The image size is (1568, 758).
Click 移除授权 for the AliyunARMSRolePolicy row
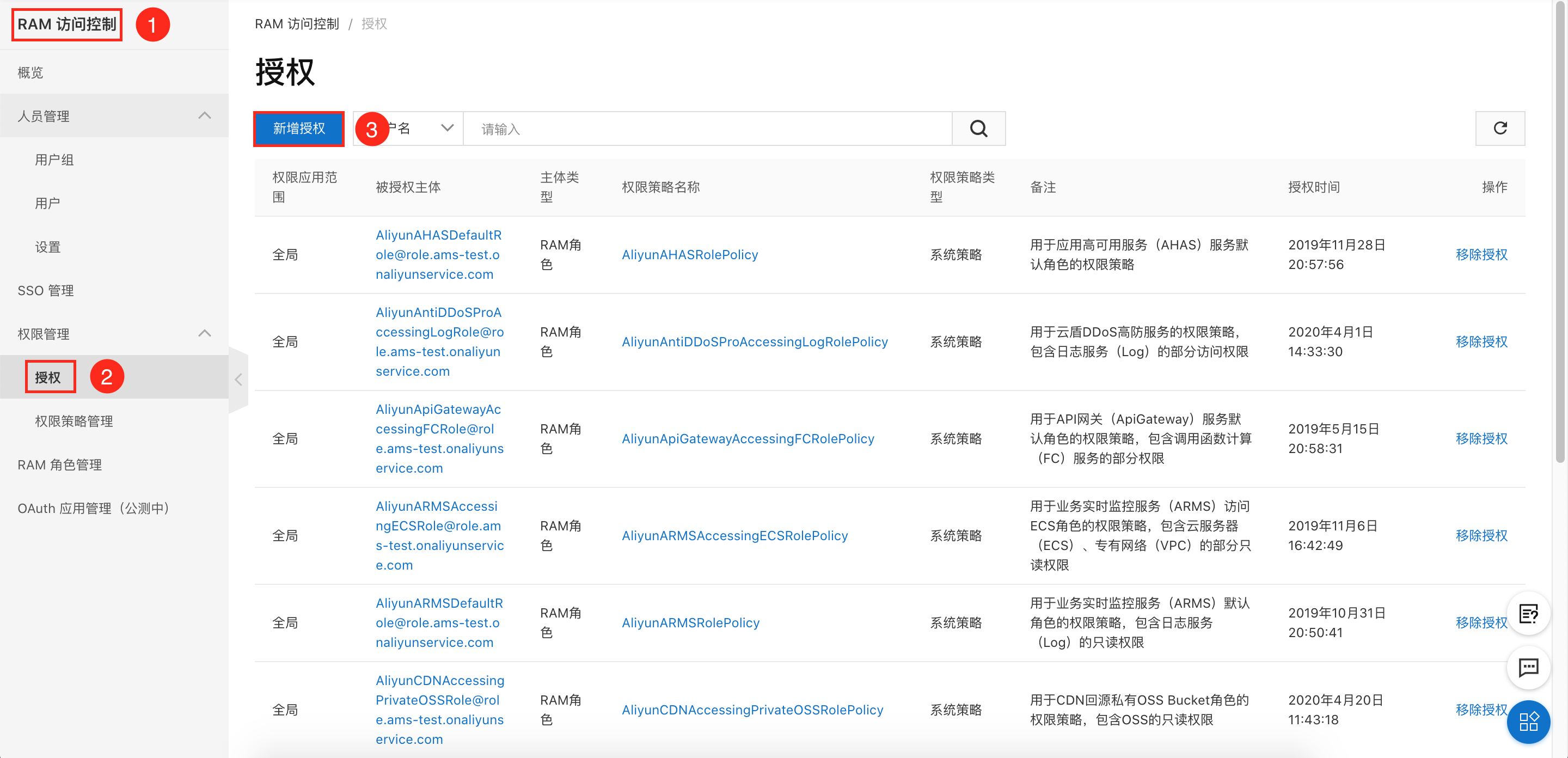coord(1481,622)
